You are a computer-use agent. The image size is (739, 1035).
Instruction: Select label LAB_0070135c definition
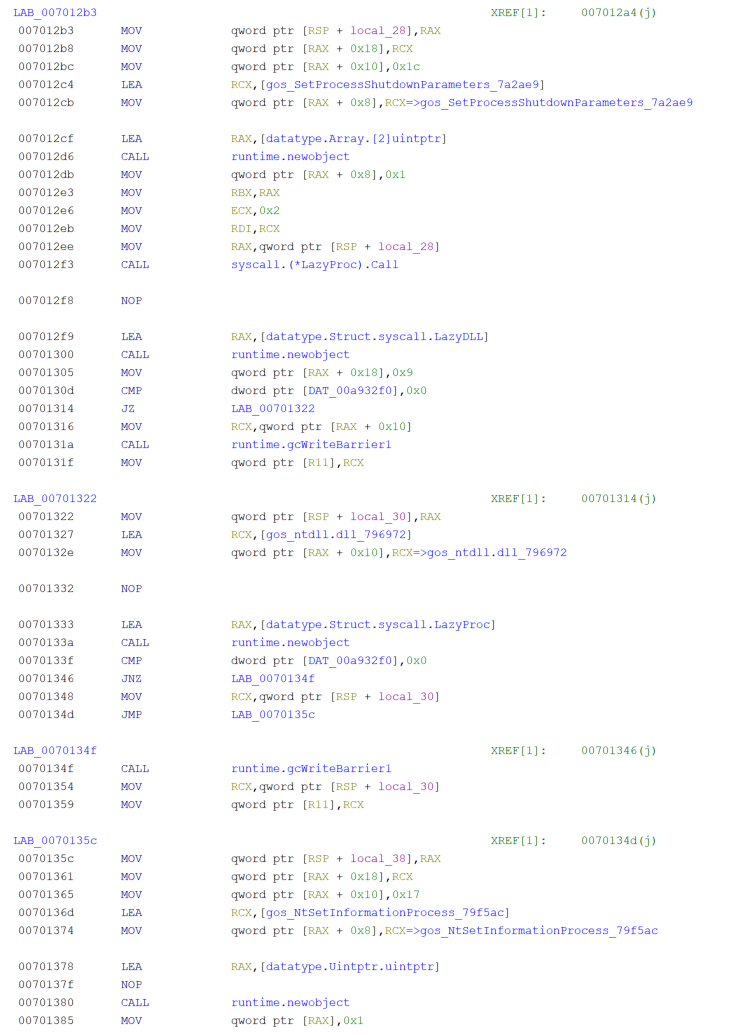click(x=55, y=840)
